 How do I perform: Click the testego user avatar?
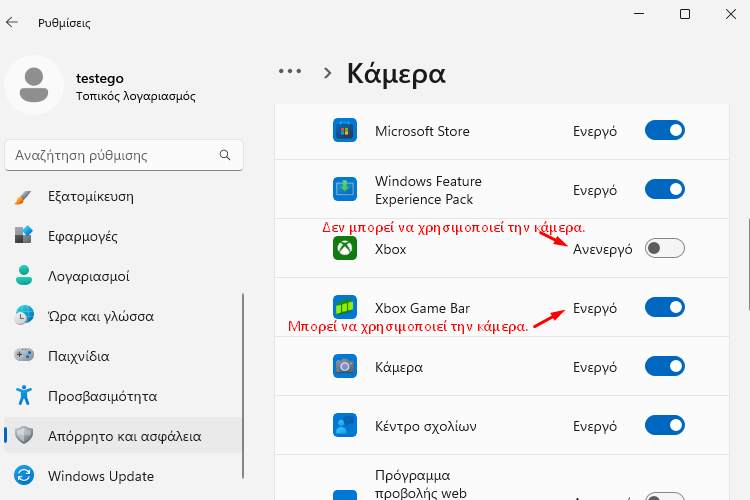[34, 85]
